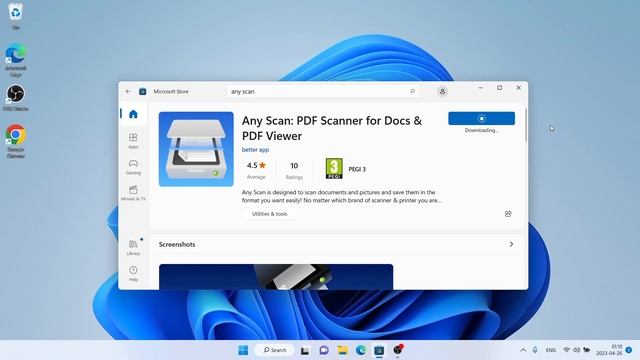Viewport: 640px width, 360px height.
Task: Open the notification center badge
Action: (x=629, y=350)
